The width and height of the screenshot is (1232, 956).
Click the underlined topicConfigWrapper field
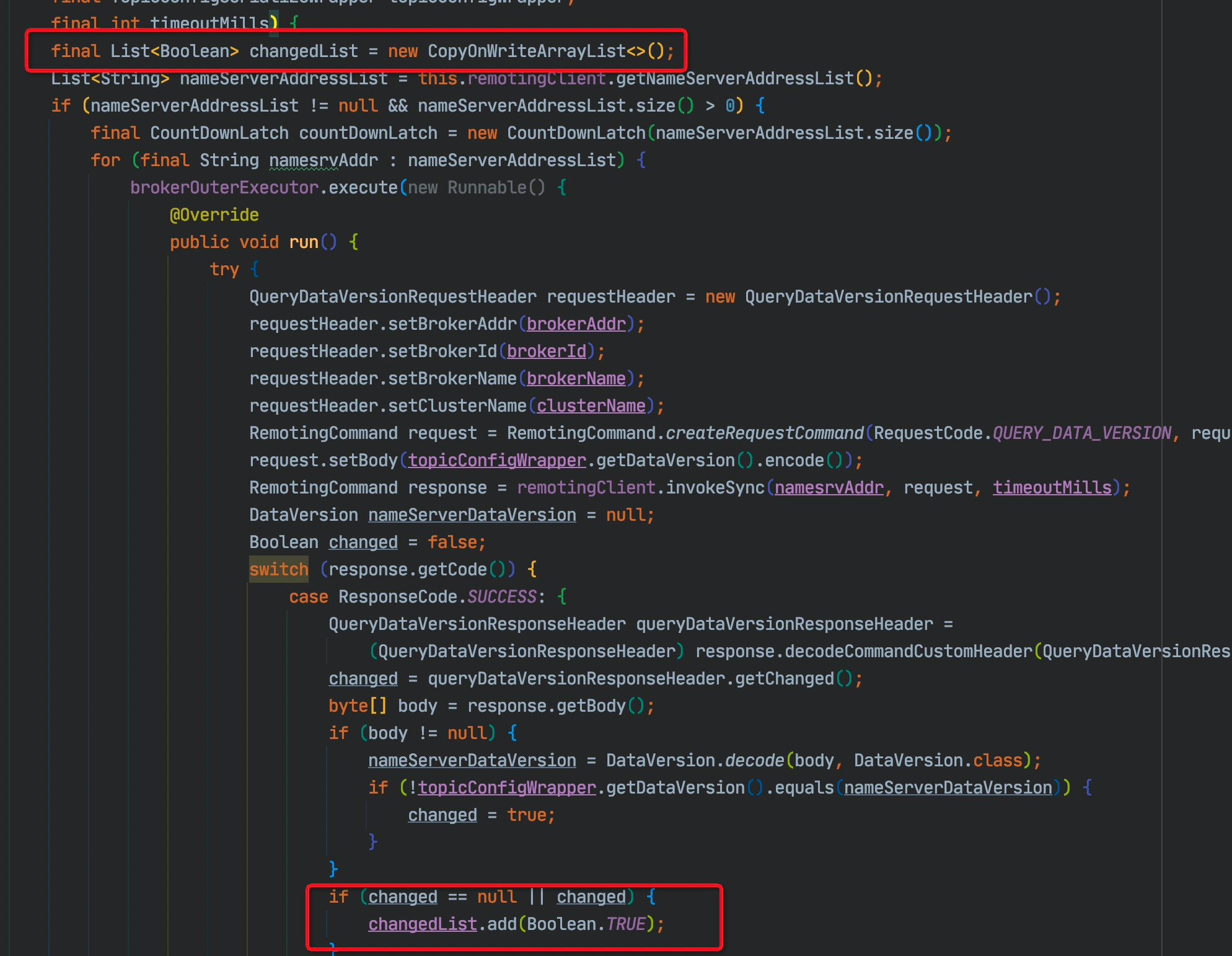tap(495, 460)
